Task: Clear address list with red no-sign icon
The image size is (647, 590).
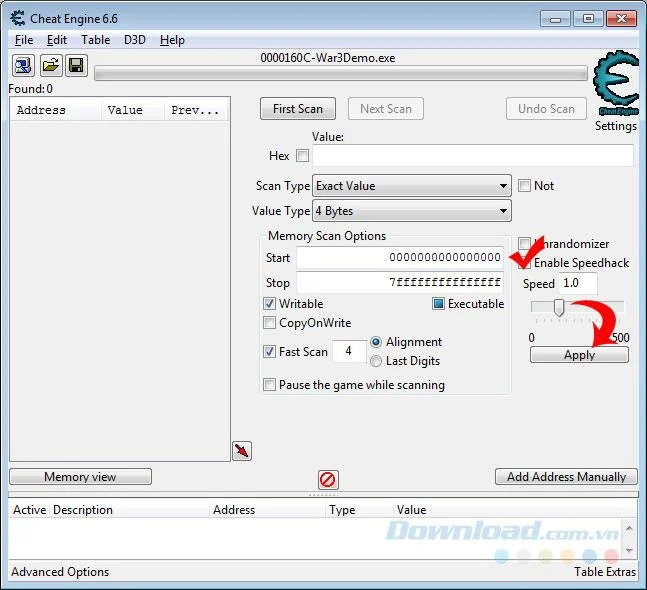Action: 328,479
